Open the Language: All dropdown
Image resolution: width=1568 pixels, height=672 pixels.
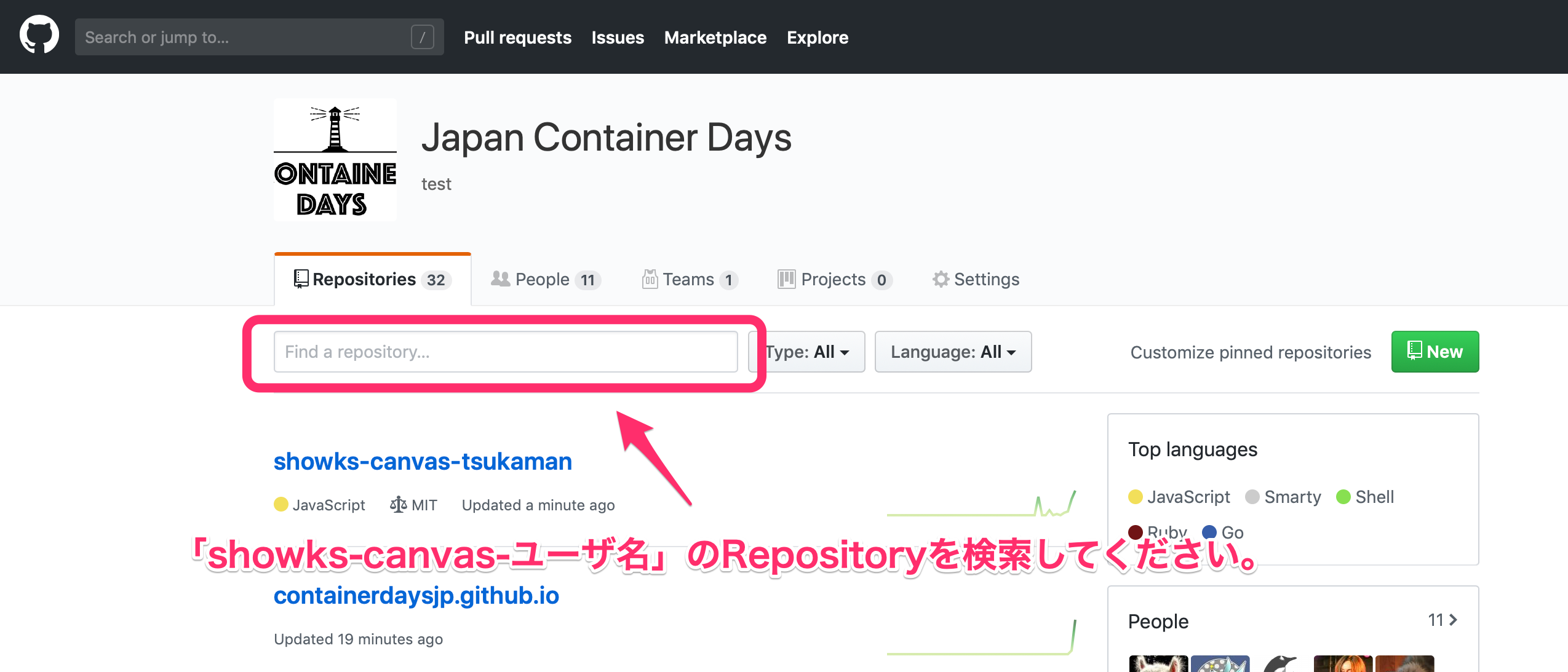(953, 352)
